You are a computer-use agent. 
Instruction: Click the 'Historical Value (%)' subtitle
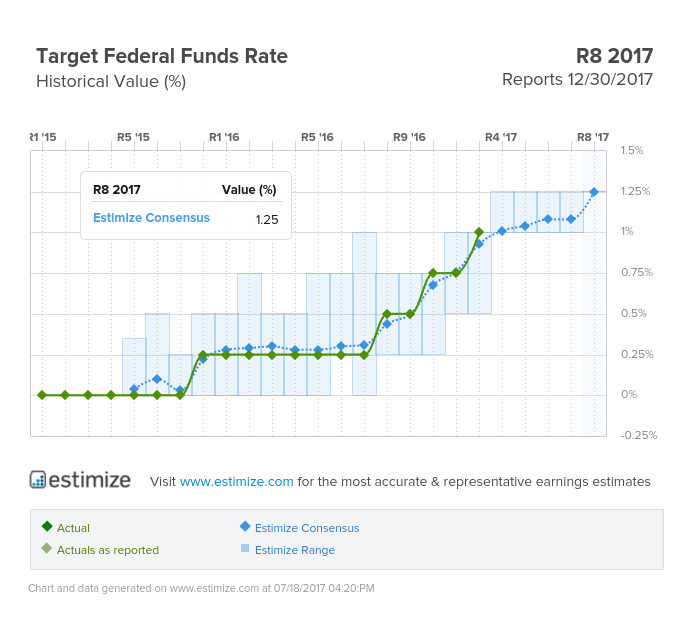pos(111,82)
